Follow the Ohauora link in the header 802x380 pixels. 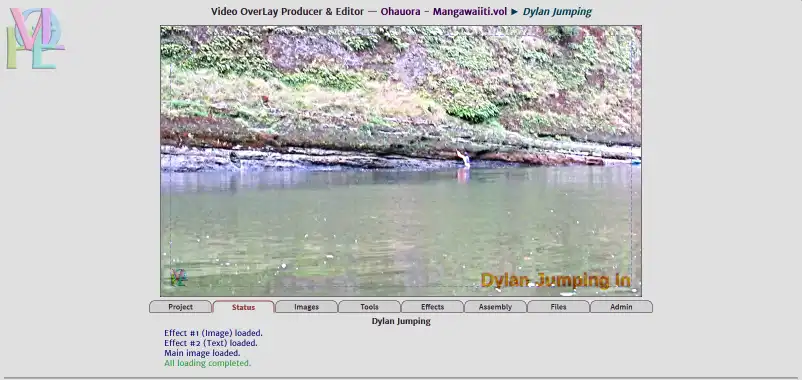400,12
